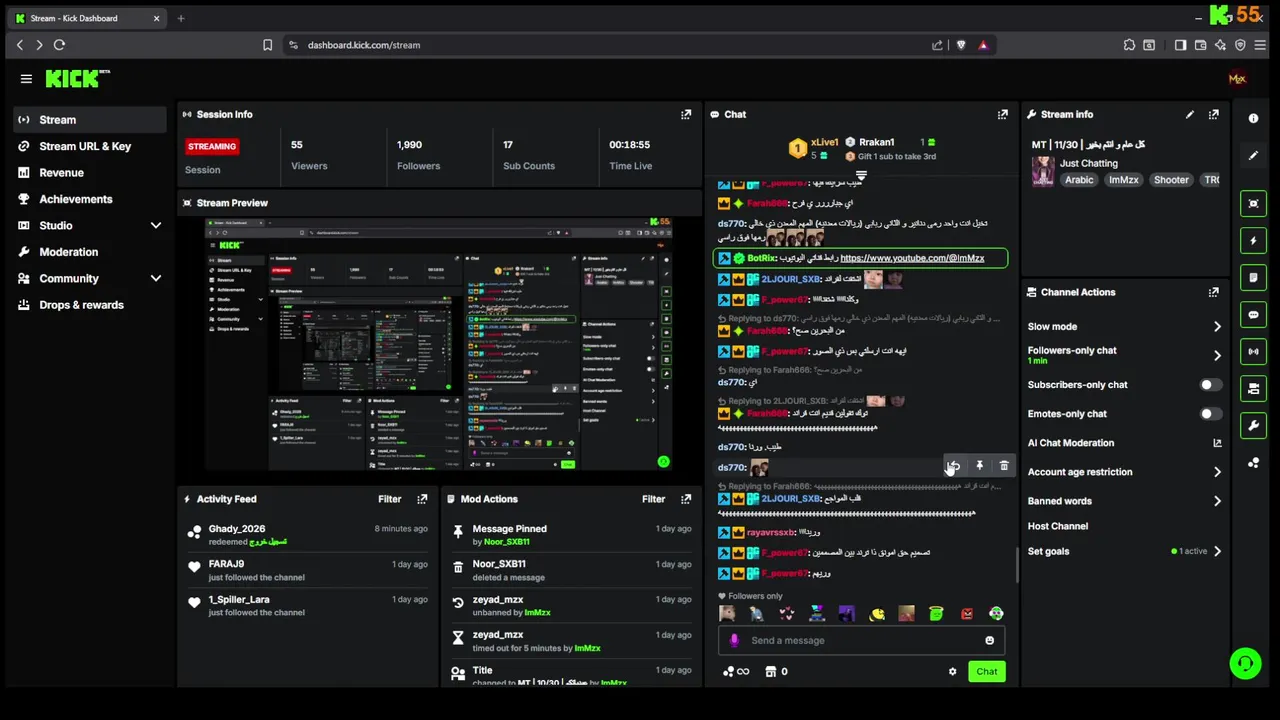Expand the Community sidebar section
Screen dimensions: 1280x720
[x=155, y=279]
